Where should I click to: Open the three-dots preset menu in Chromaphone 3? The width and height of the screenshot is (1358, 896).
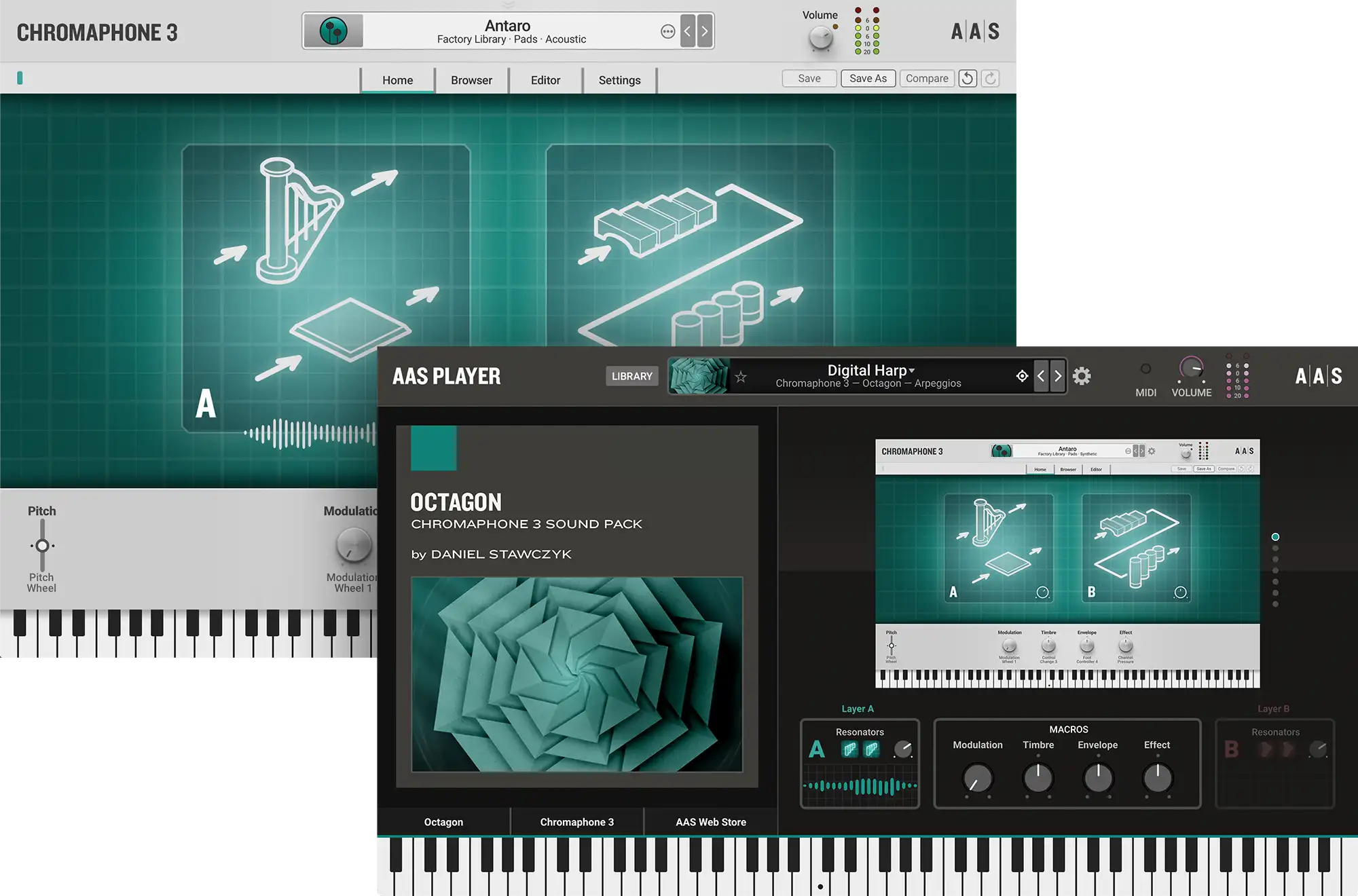click(667, 31)
